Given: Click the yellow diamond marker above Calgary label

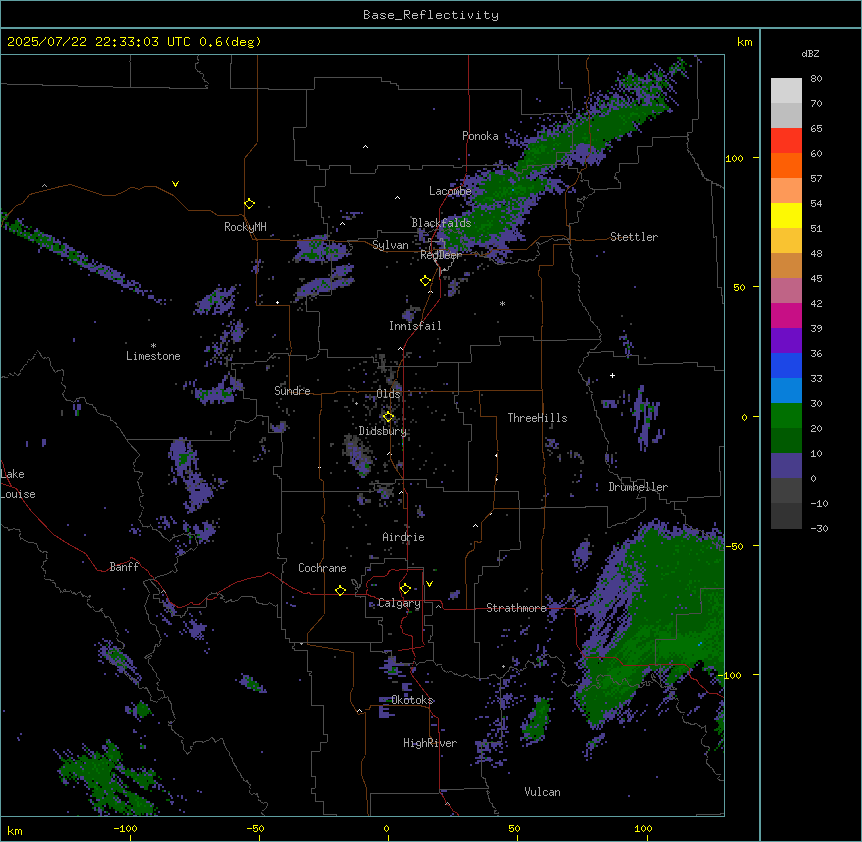Looking at the screenshot, I should tap(405, 589).
